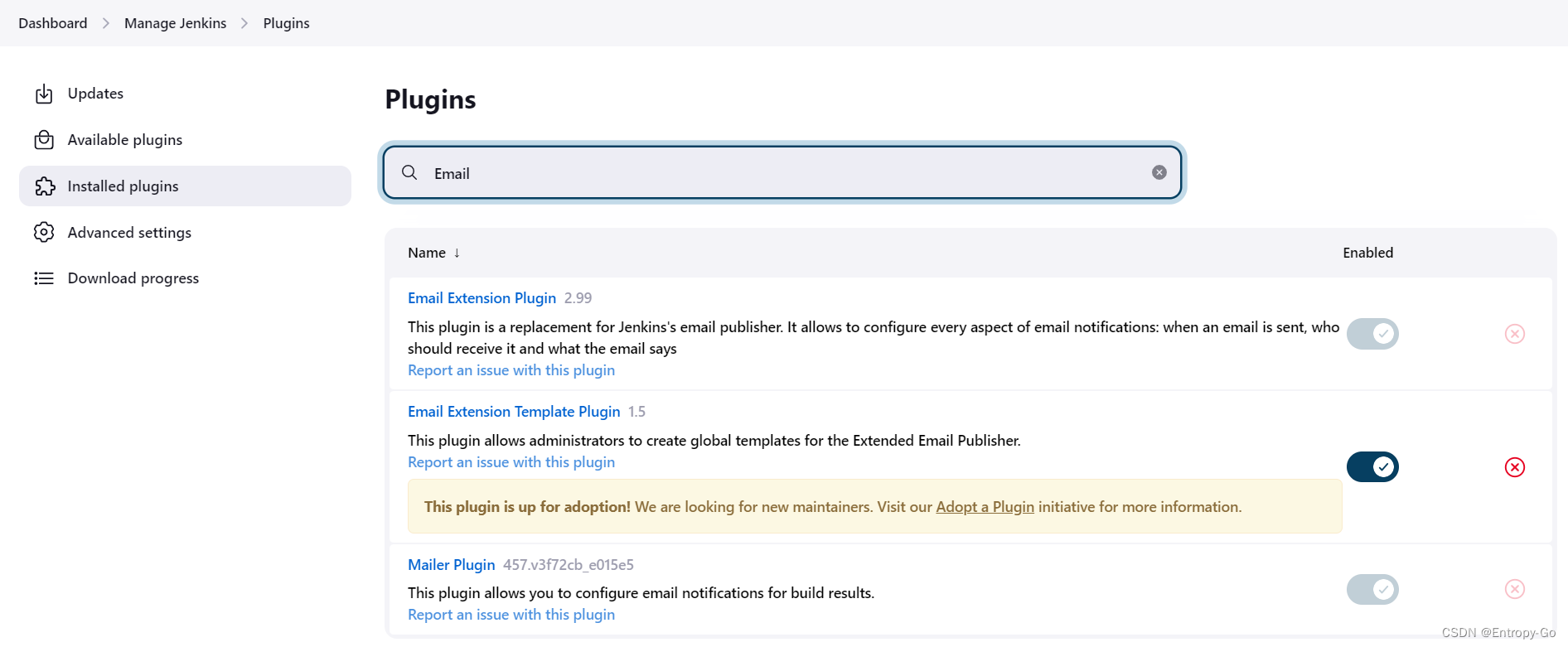Report an issue with Email Extension Plugin
Image resolution: width=1568 pixels, height=647 pixels.
(x=511, y=370)
